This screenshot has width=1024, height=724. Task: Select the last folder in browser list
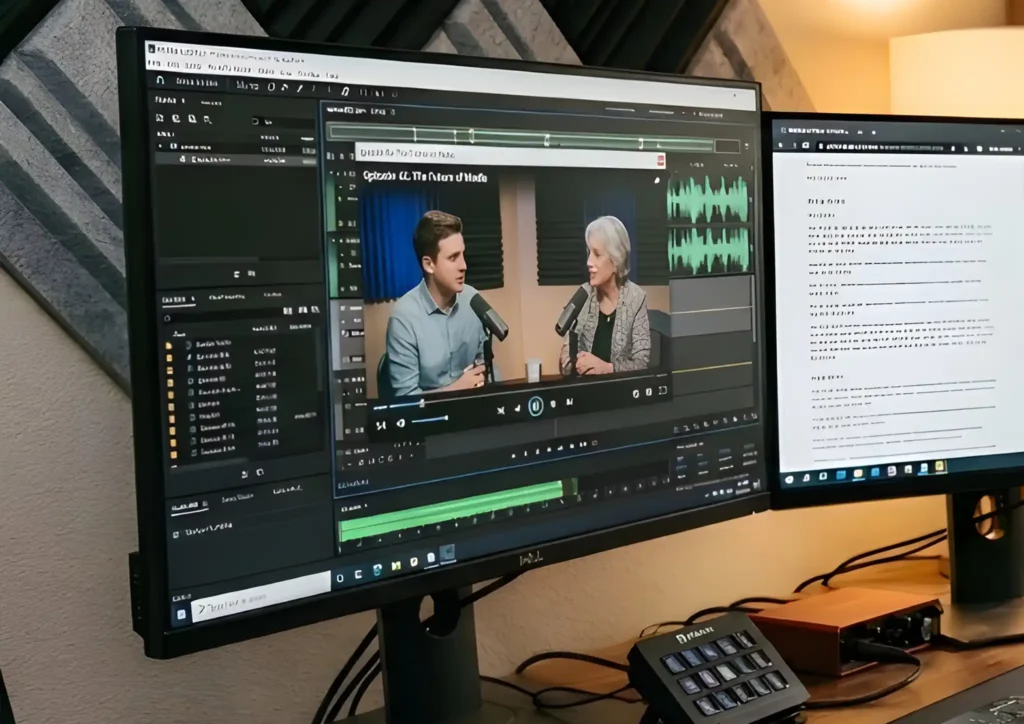tap(173, 453)
